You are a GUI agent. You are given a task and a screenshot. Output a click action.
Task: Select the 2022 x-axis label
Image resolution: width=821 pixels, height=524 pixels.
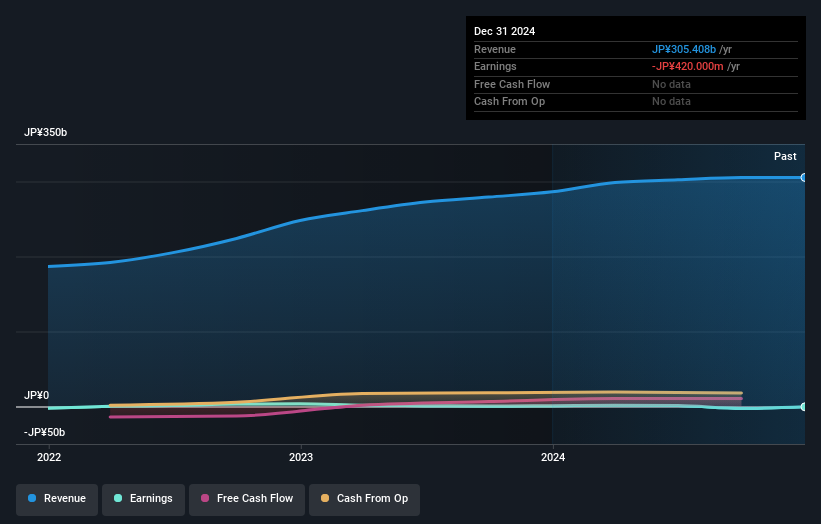click(49, 458)
